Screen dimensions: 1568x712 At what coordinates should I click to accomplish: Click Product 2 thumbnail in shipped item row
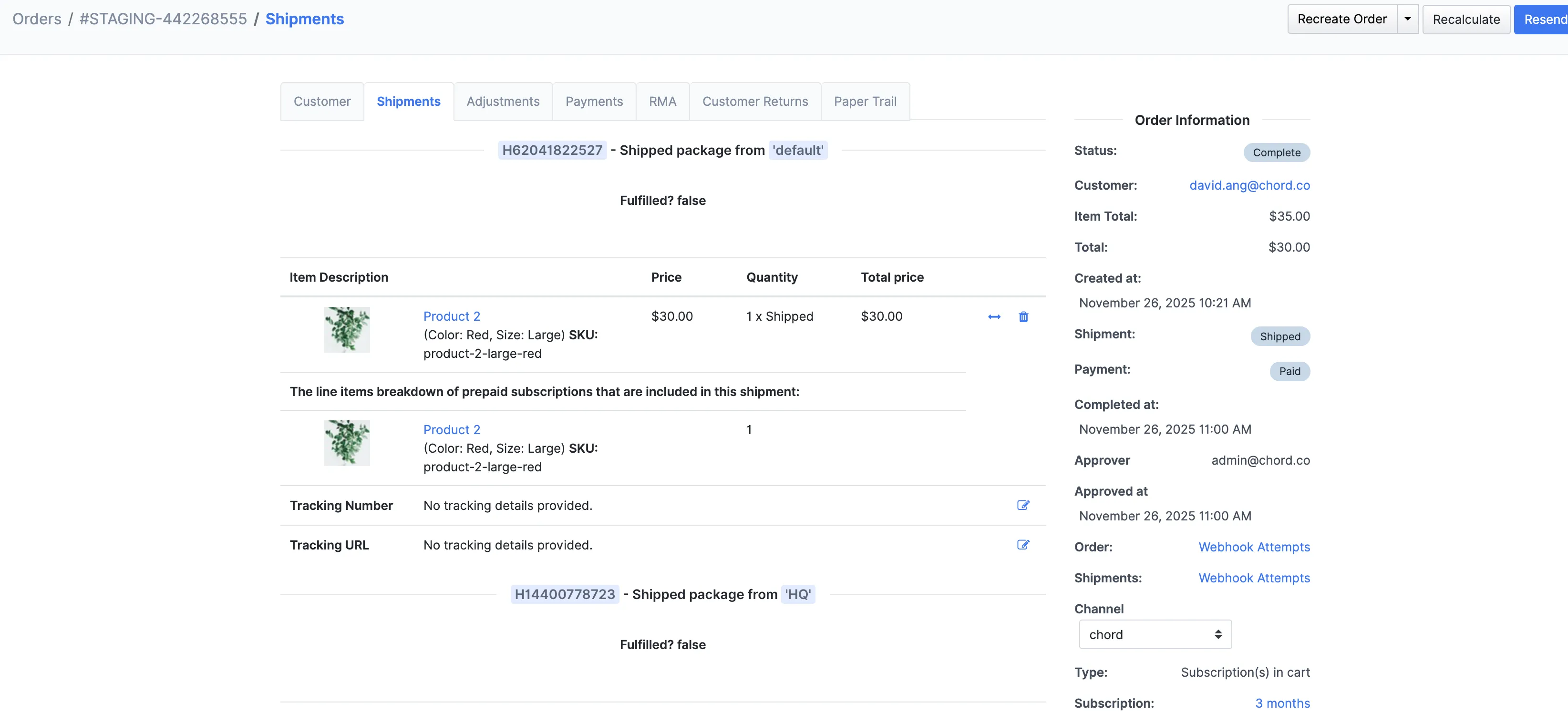pyautogui.click(x=347, y=329)
